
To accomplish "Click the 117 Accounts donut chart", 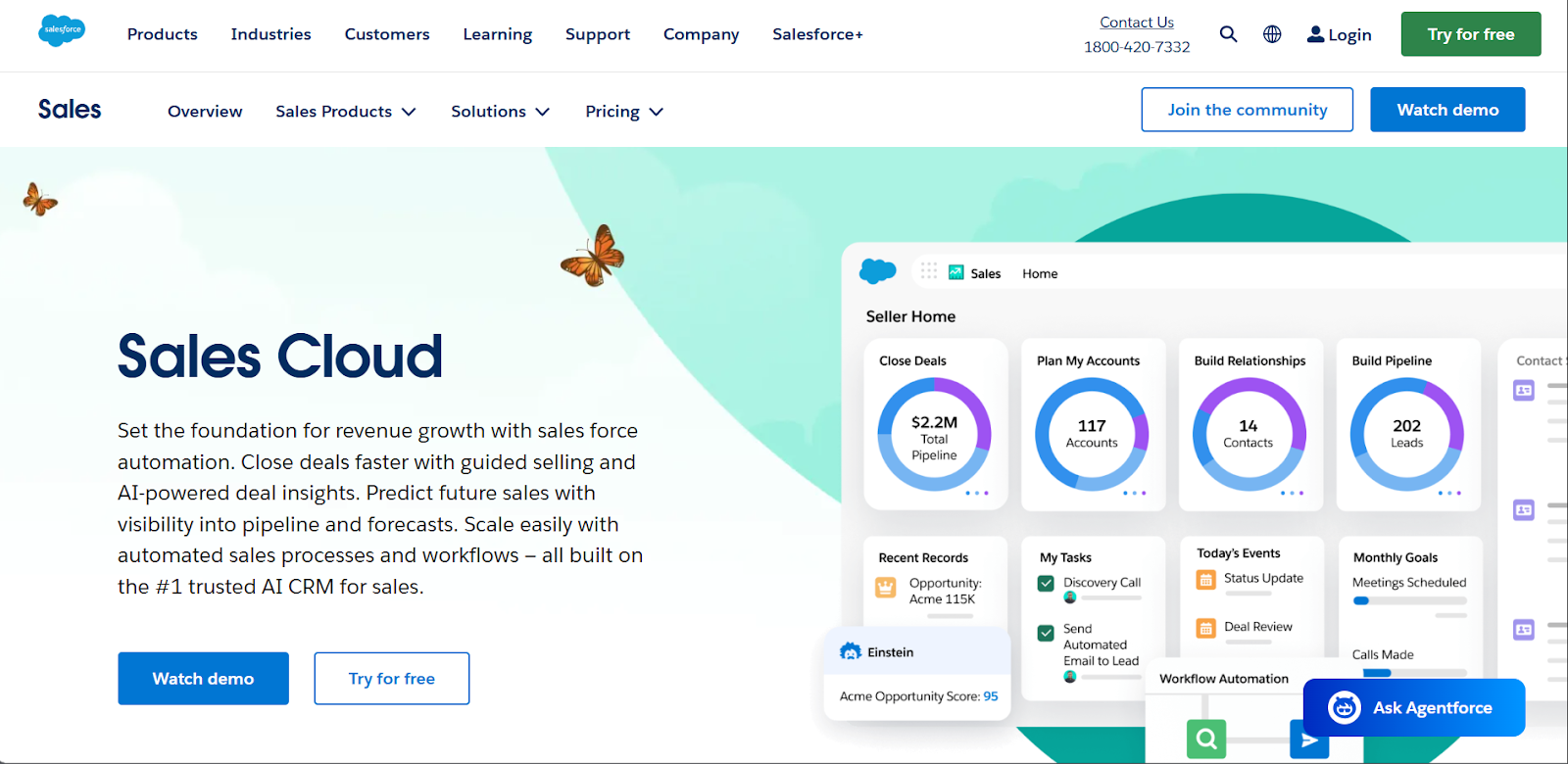I will [1092, 434].
